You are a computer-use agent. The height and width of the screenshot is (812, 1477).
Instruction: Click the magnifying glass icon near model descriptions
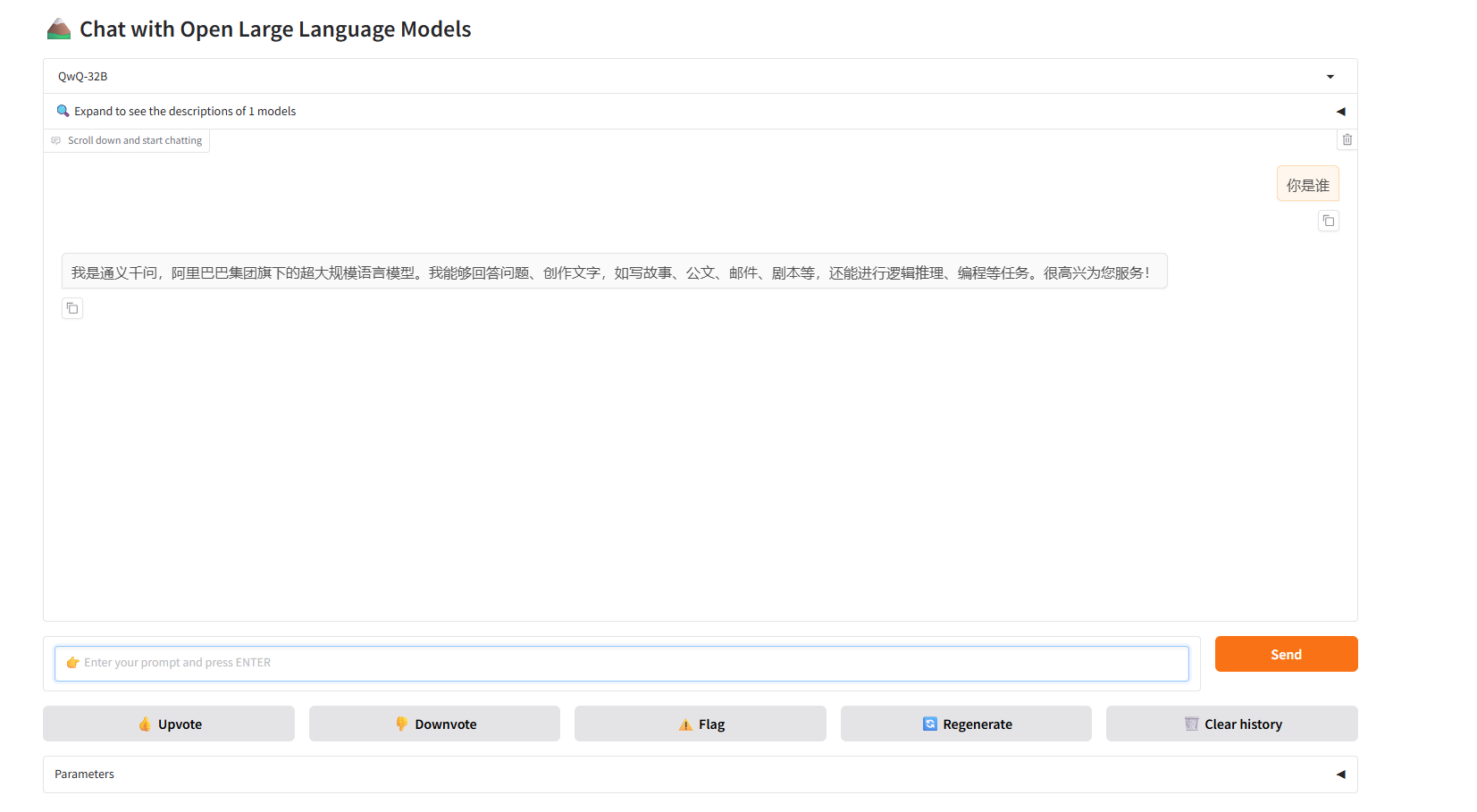(63, 111)
